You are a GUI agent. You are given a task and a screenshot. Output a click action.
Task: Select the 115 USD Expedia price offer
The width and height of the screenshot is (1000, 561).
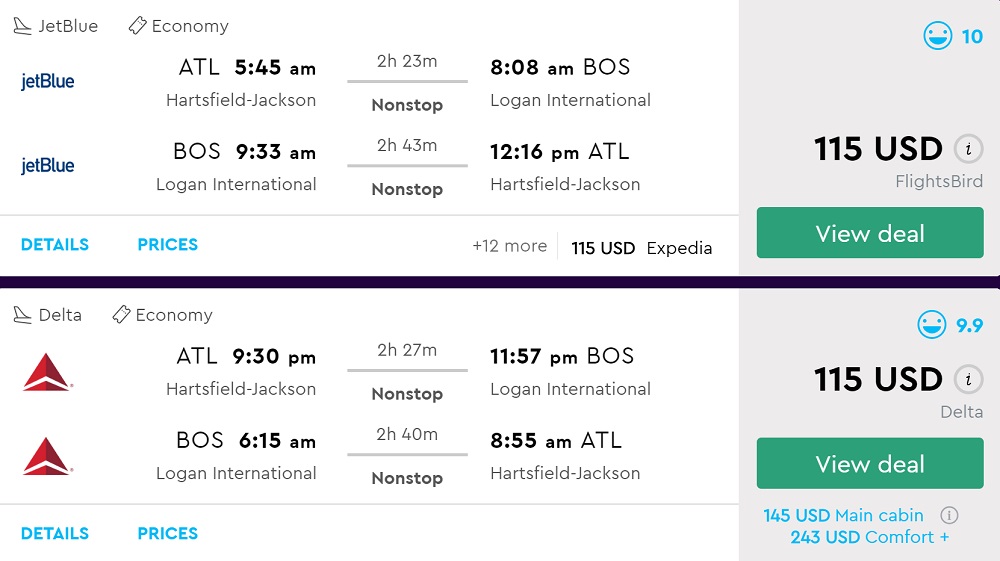pyautogui.click(x=641, y=248)
